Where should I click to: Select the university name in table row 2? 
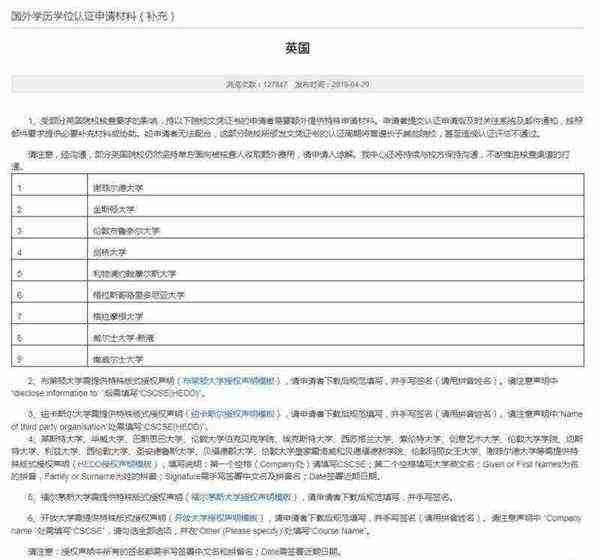pos(114,210)
